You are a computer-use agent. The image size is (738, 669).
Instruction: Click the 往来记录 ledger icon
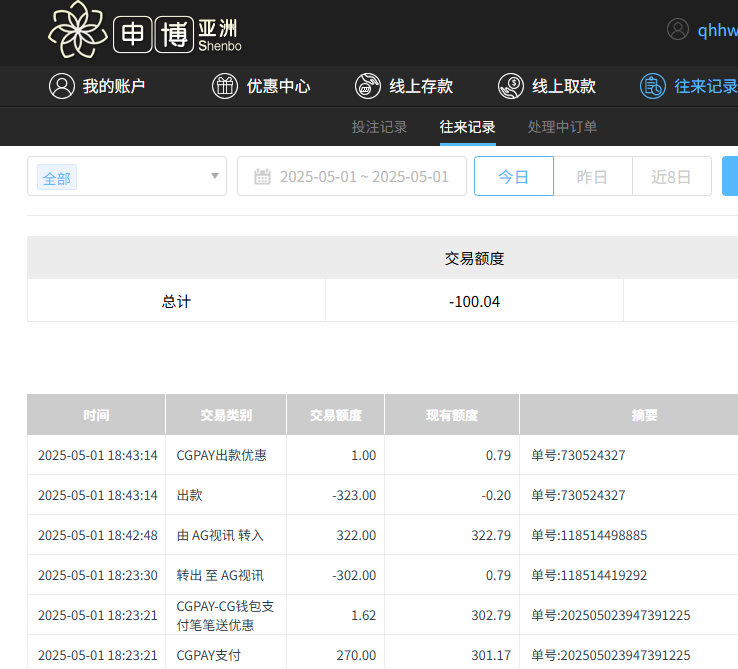[653, 86]
